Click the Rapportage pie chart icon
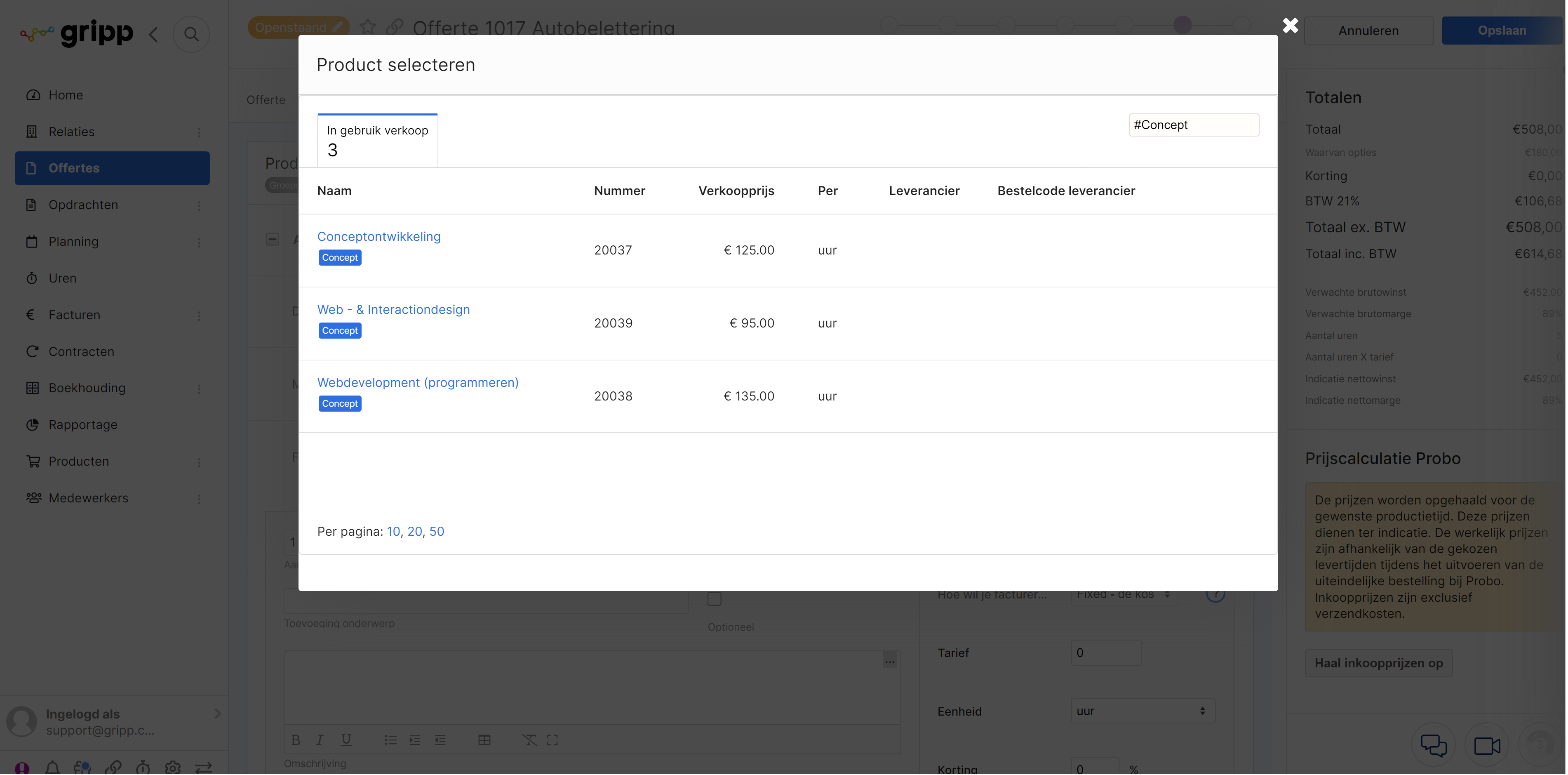The height and width of the screenshot is (775, 1568). pyautogui.click(x=32, y=424)
